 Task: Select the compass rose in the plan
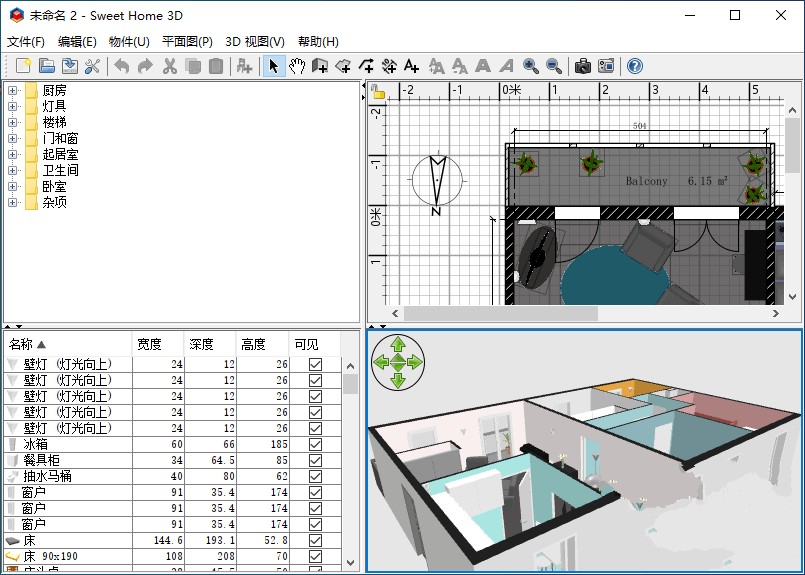pos(437,181)
